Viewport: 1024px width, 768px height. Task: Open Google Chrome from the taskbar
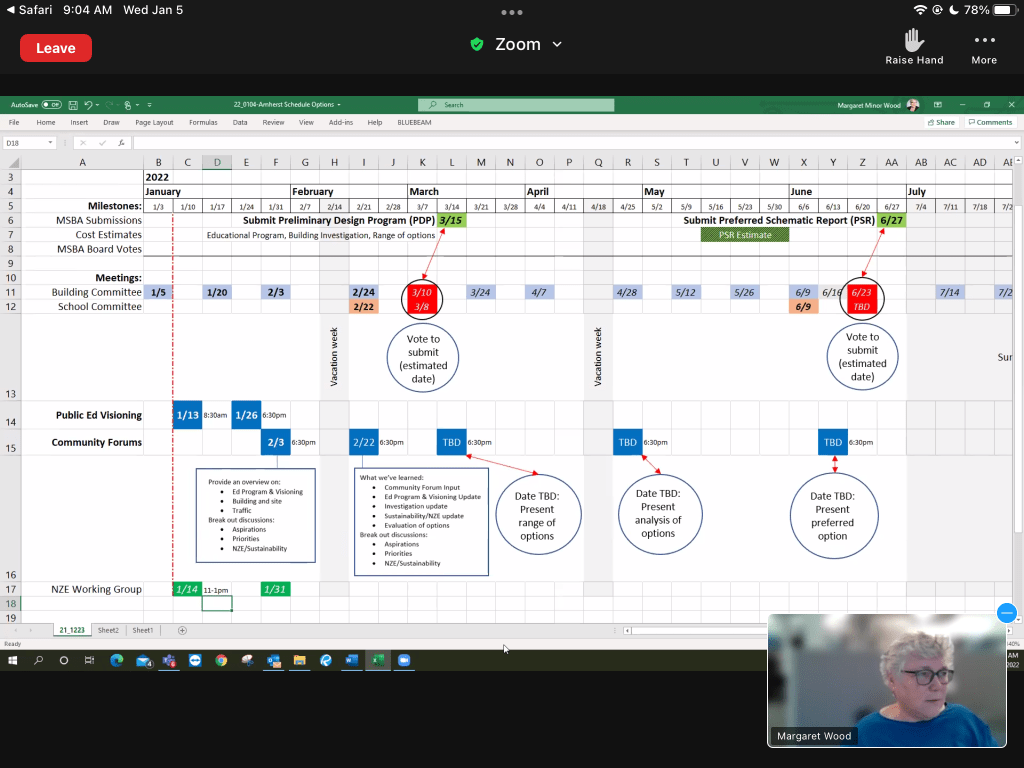(x=221, y=660)
